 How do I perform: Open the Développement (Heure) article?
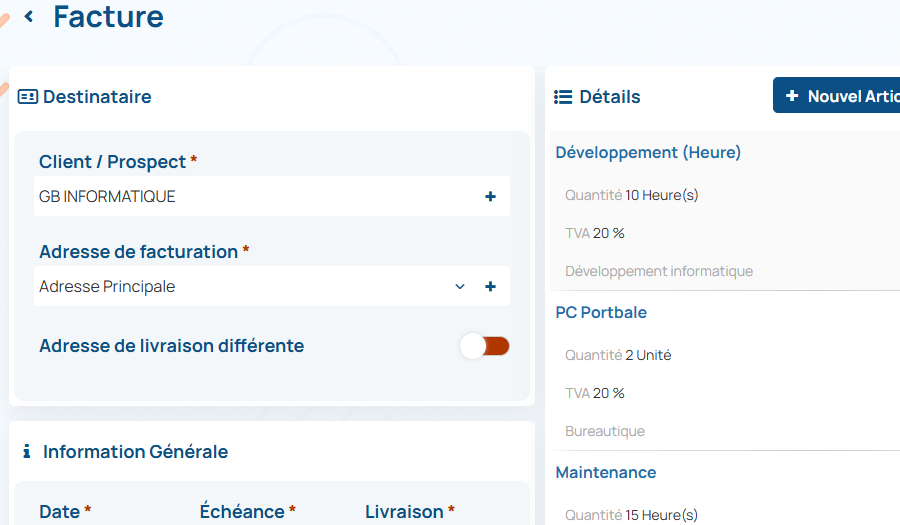click(x=648, y=153)
